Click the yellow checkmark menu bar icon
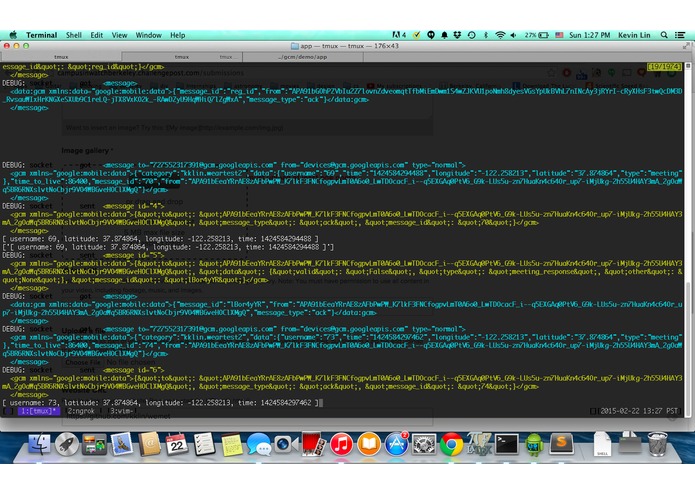This screenshot has height=494, width=695. click(416, 35)
